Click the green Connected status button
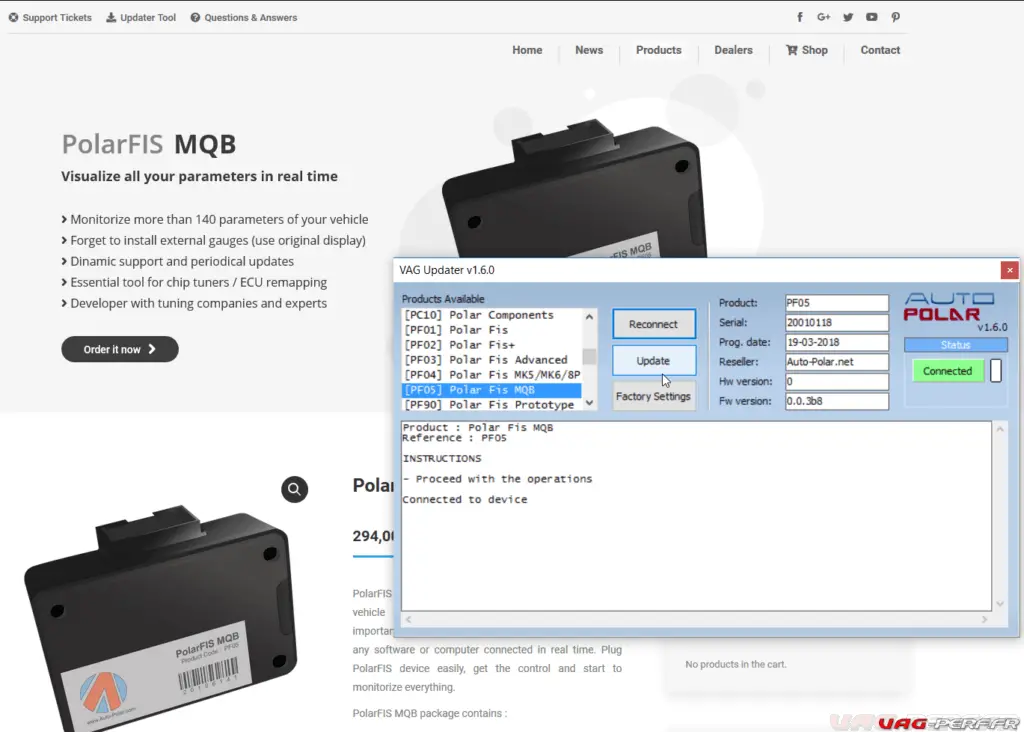This screenshot has width=1024, height=732. tap(948, 371)
